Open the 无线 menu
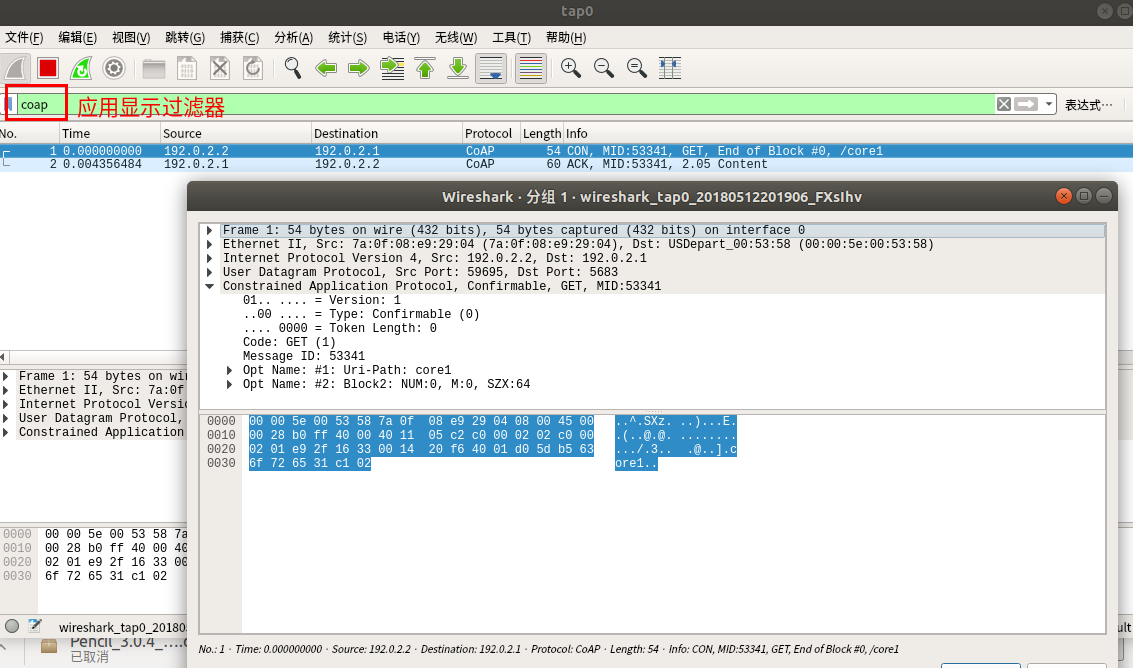 click(456, 38)
